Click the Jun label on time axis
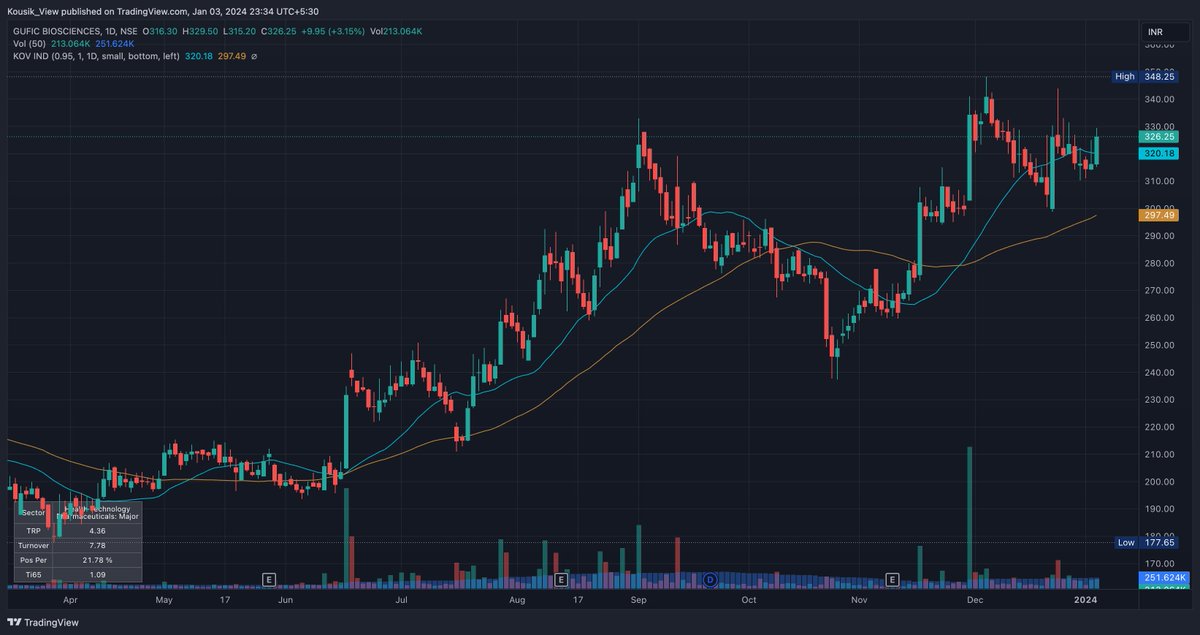The image size is (1200, 635). [x=285, y=602]
